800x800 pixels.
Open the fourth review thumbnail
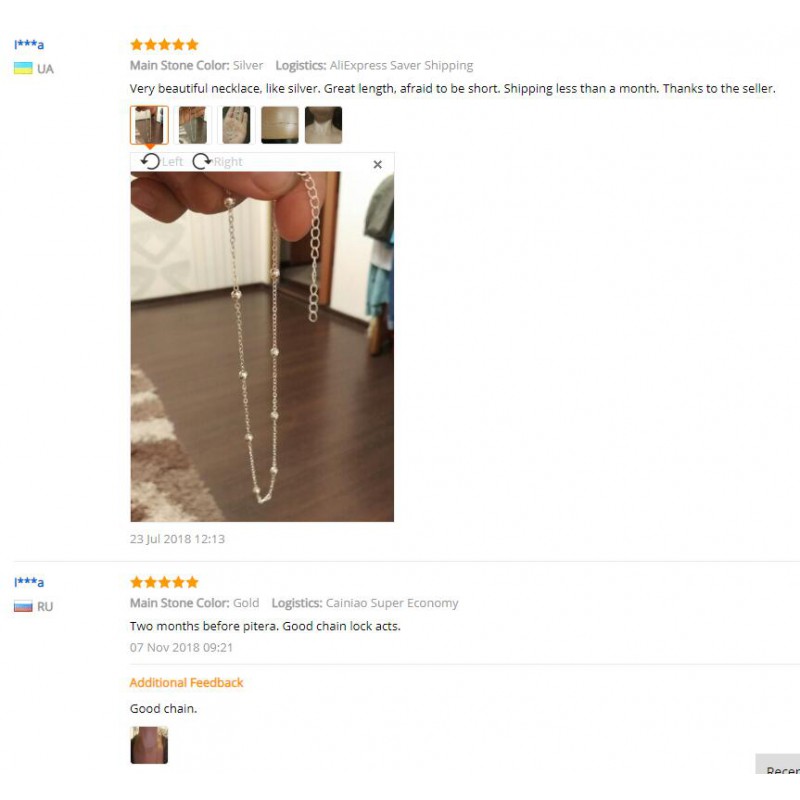click(x=280, y=125)
